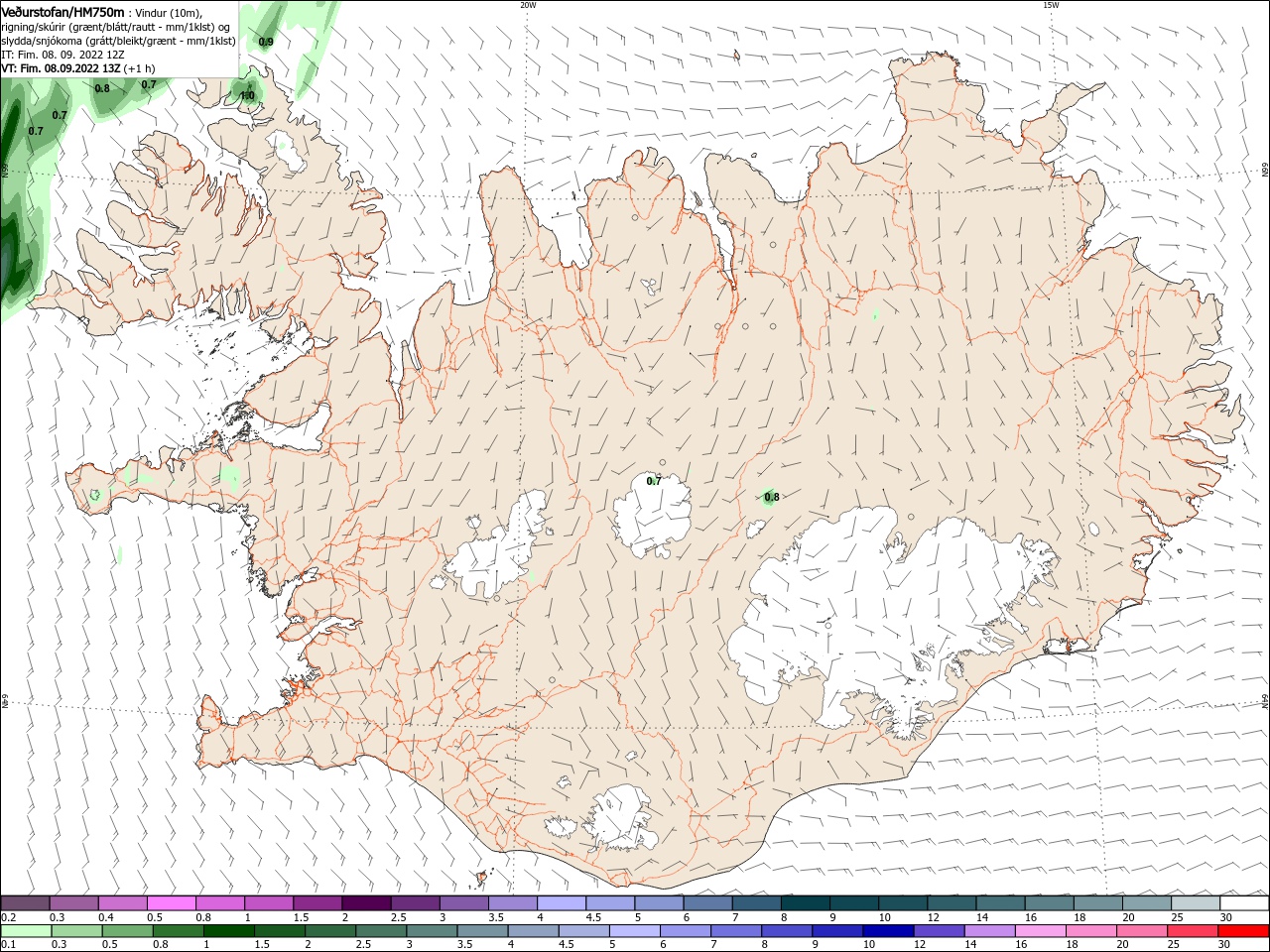Pick the 20 swatch in the upper legend row
Screen dimensions: 1270x952
click(1147, 902)
